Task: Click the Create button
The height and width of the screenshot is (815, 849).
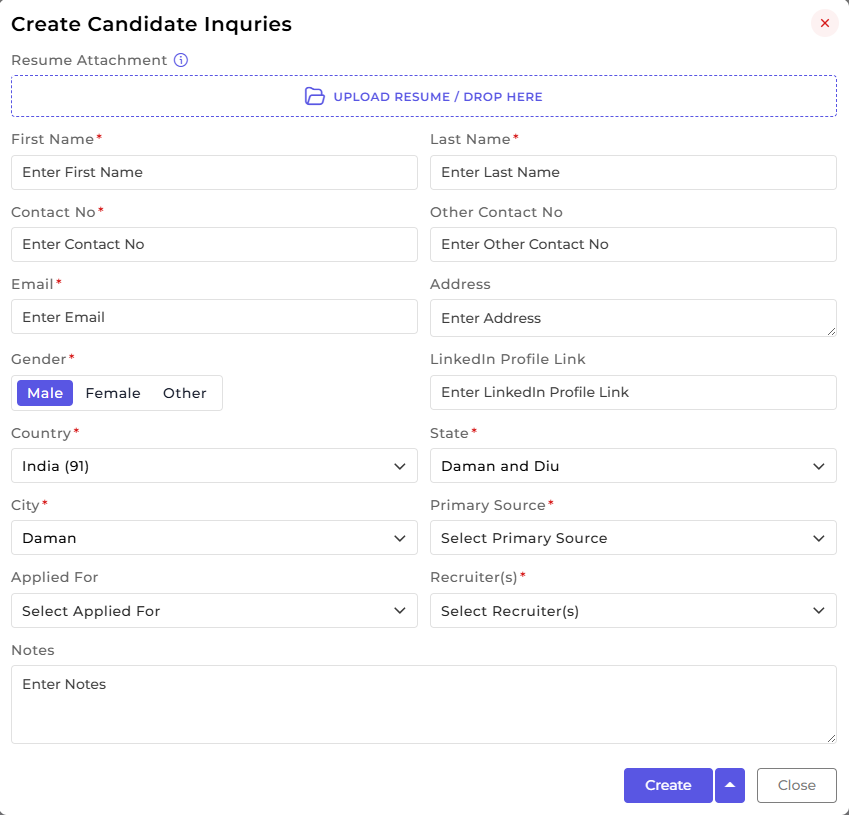Action: [x=668, y=785]
